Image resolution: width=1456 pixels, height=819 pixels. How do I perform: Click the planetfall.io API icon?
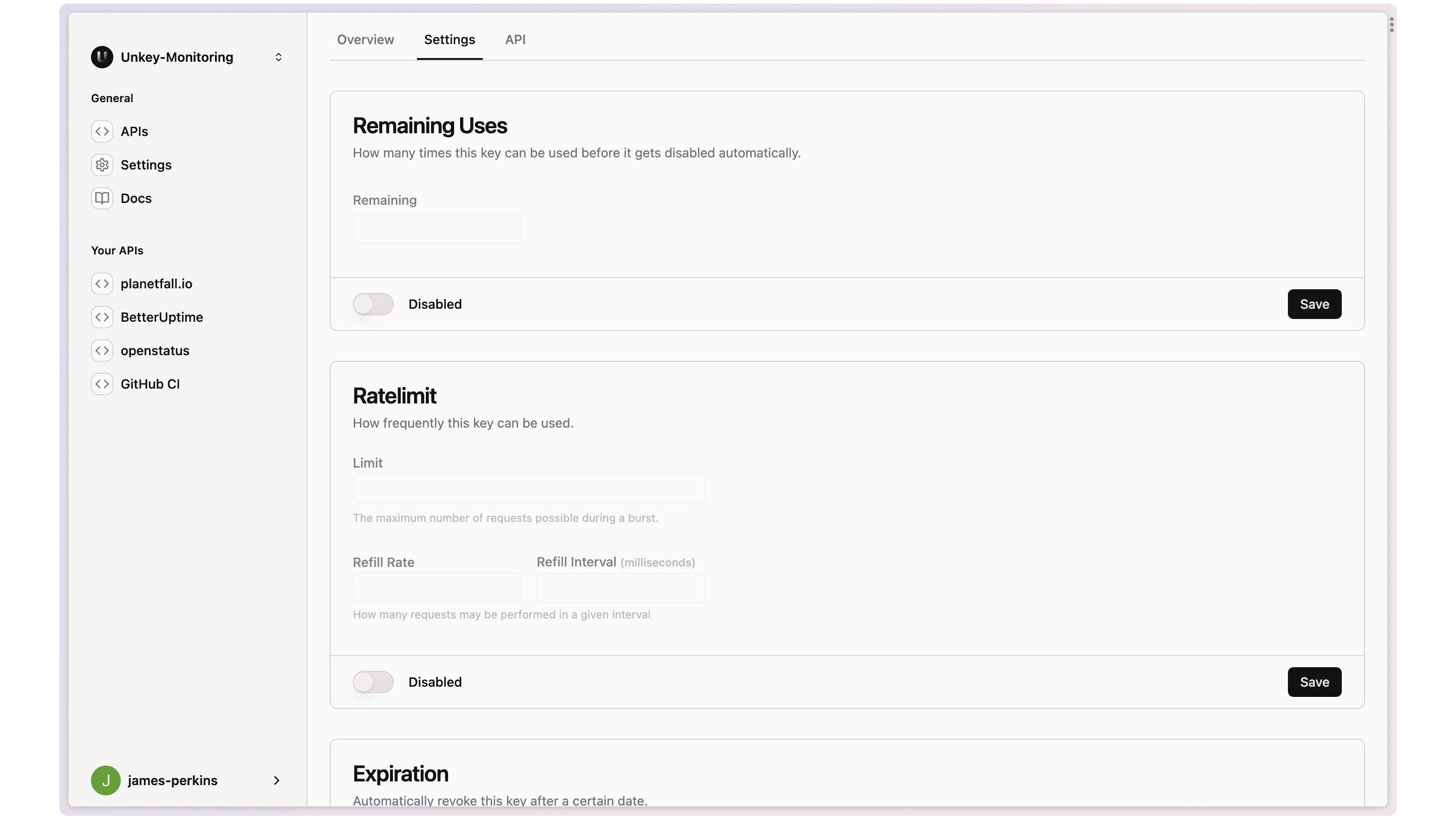(x=102, y=283)
